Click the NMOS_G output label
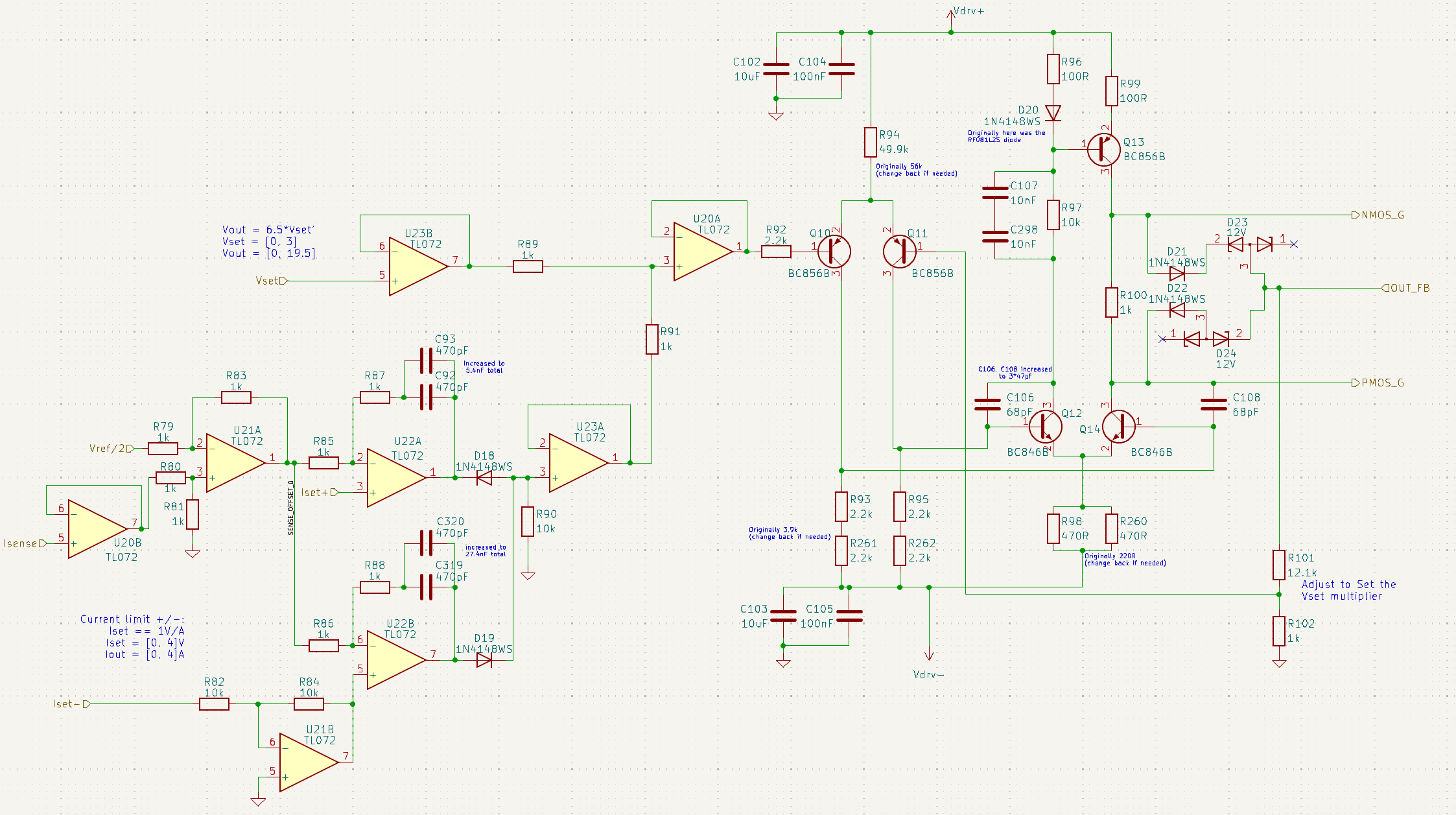Viewport: 1456px width, 815px height. click(1382, 215)
